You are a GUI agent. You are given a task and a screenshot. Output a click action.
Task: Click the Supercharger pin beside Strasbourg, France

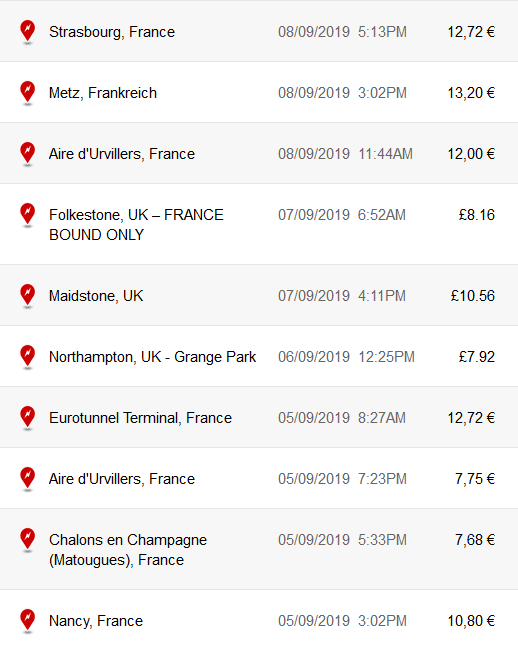click(28, 31)
